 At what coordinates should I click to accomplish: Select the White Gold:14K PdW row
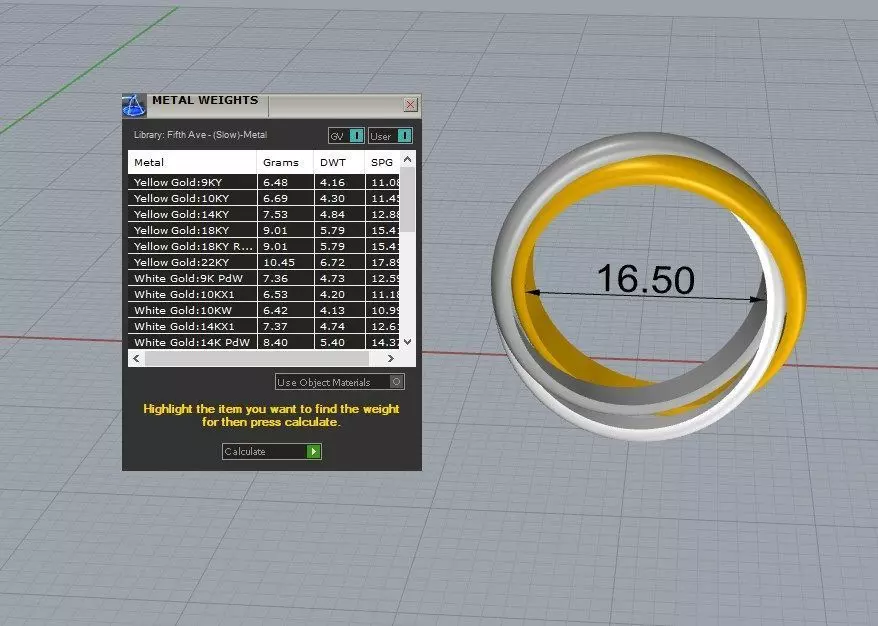(x=264, y=342)
